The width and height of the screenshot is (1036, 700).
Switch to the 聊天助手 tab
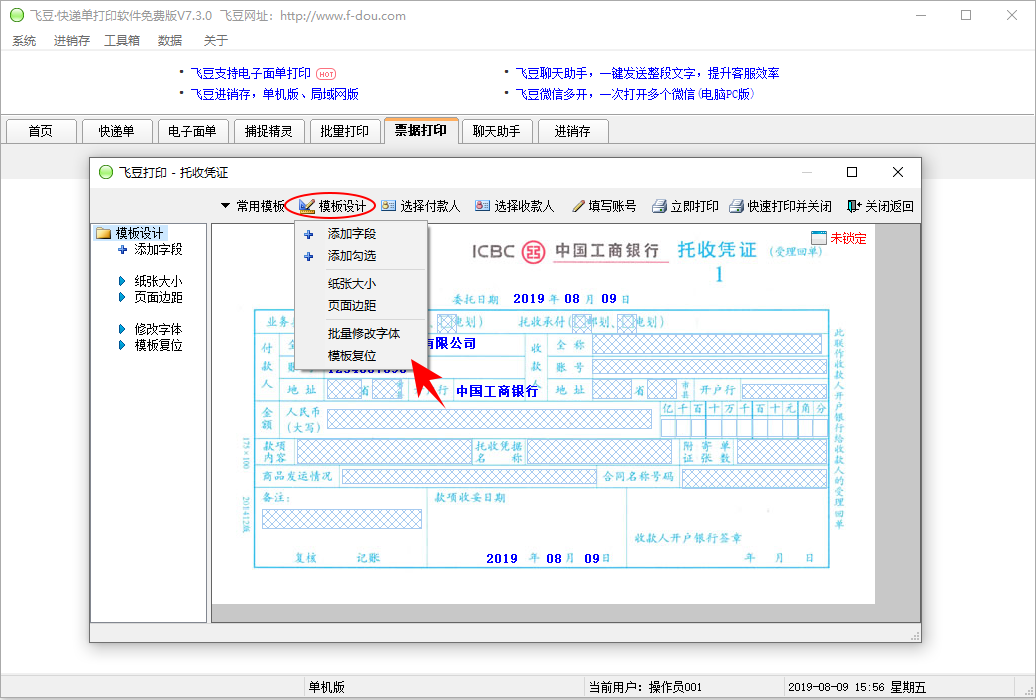click(497, 131)
